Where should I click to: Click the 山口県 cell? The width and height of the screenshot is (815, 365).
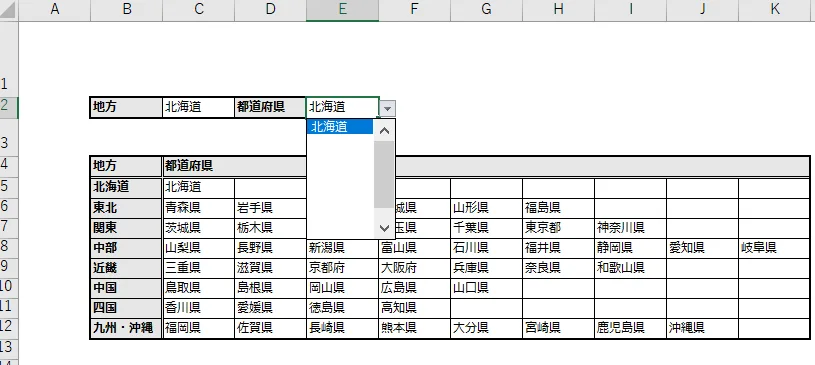click(x=487, y=288)
